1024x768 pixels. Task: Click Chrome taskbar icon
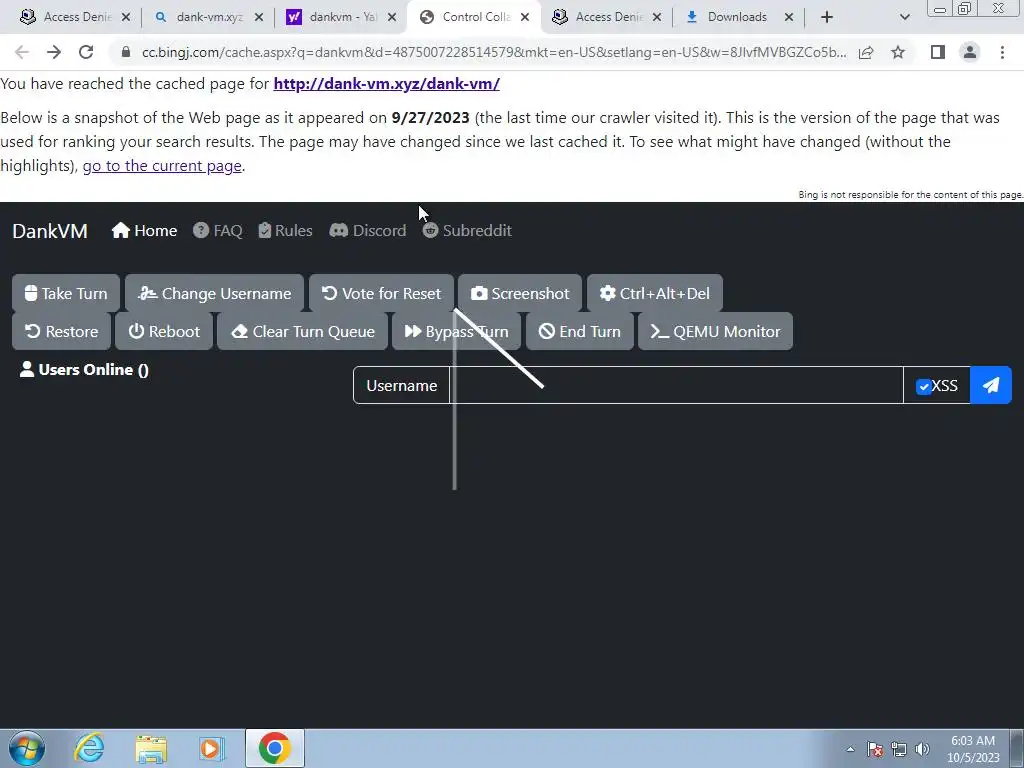pyautogui.click(x=274, y=748)
